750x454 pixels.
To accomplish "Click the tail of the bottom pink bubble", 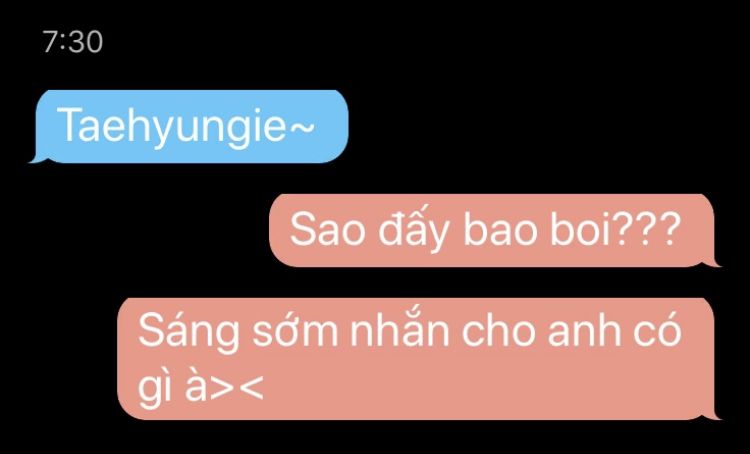I will 713,415.
